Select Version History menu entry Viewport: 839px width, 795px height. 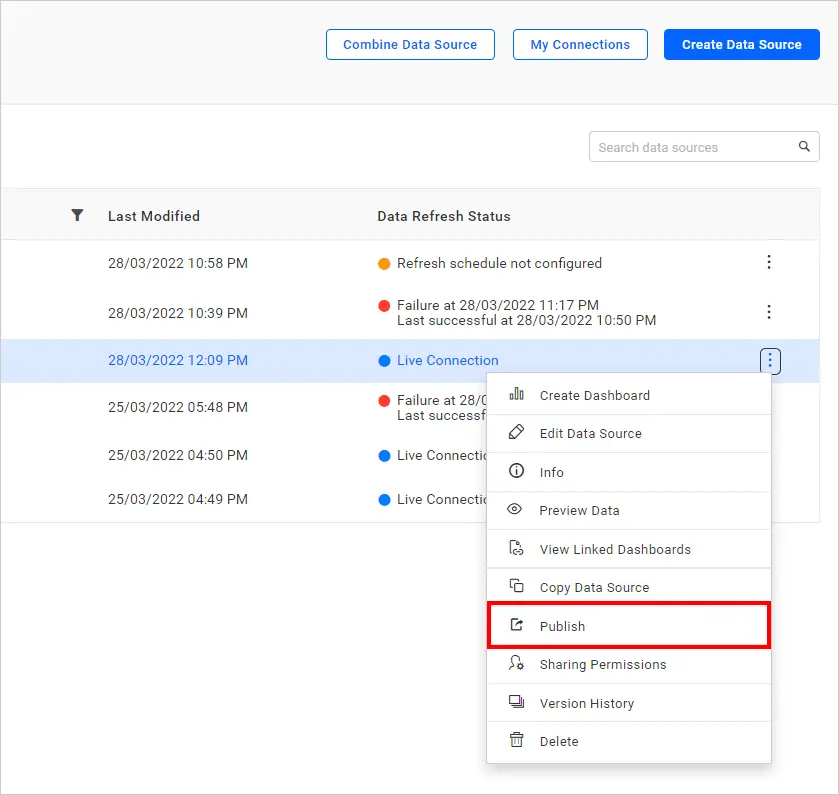point(629,703)
